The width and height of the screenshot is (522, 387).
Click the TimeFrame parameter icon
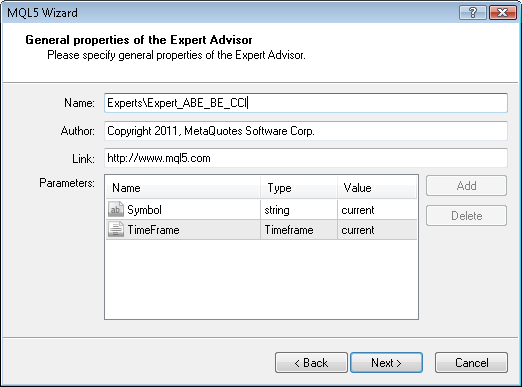click(x=116, y=230)
